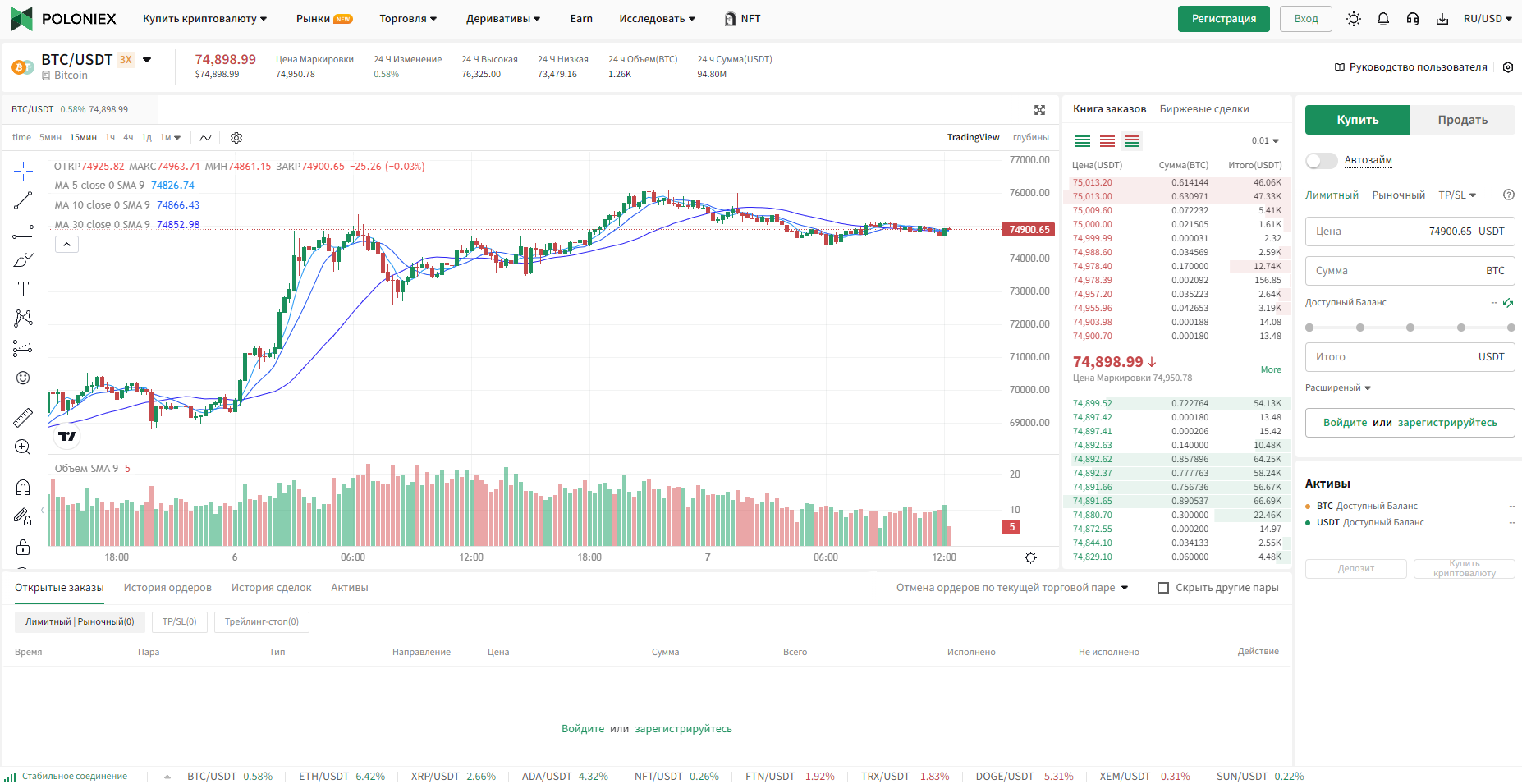
Task: Check Скрыть другие пары box
Action: point(1163,588)
